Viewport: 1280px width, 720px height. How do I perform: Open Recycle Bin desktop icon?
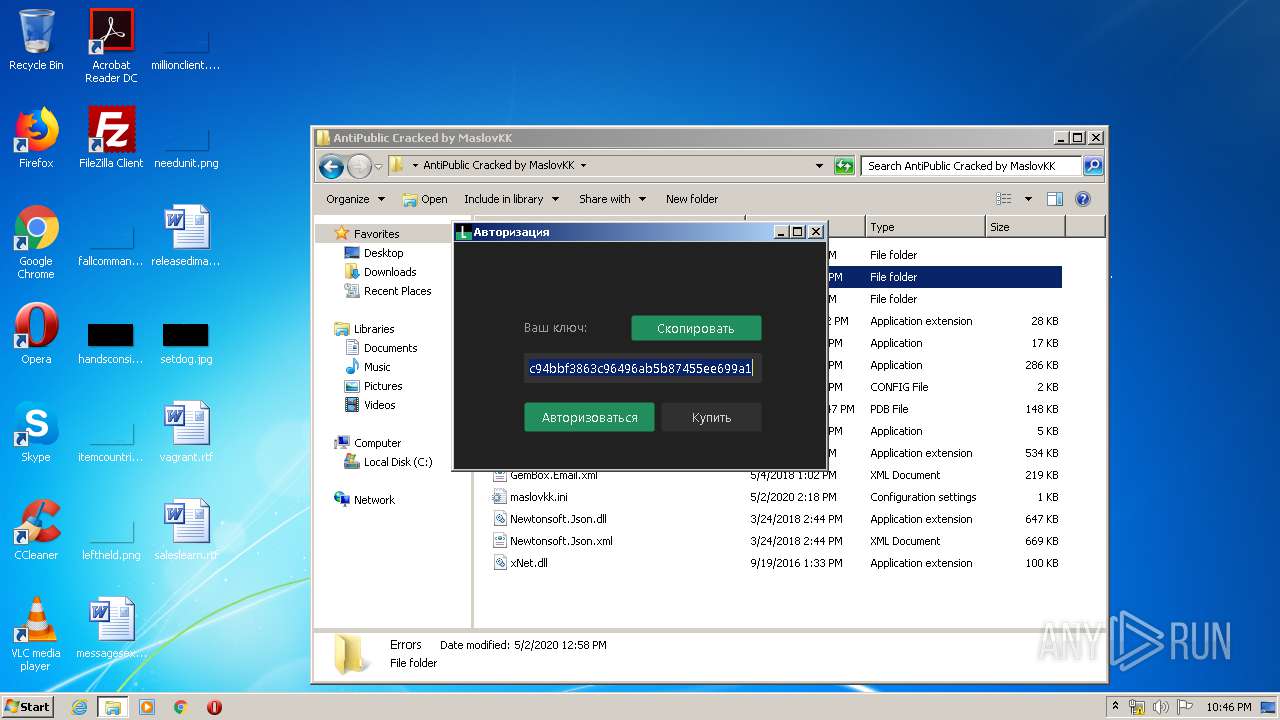pyautogui.click(x=36, y=40)
